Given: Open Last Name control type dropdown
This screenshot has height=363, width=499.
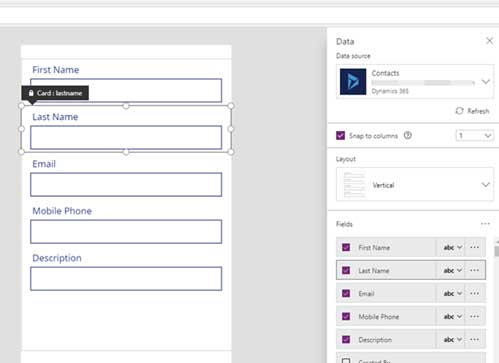Looking at the screenshot, I should (x=452, y=270).
